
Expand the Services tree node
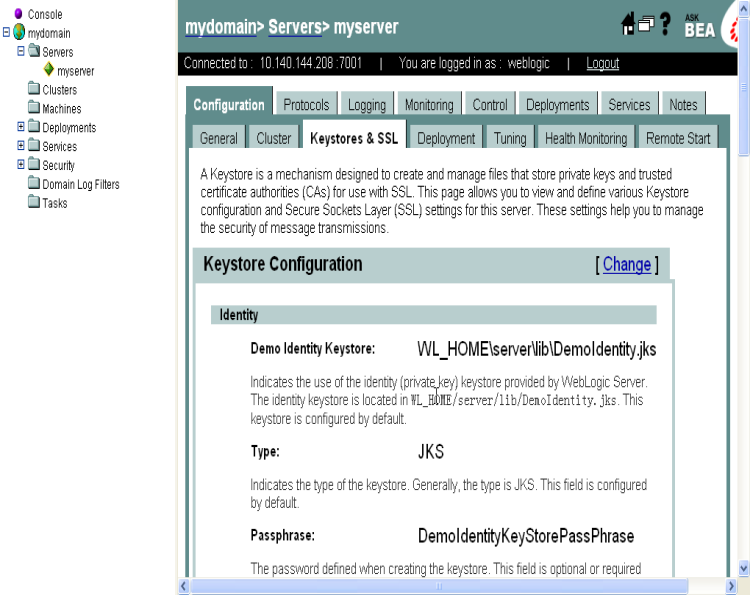pyautogui.click(x=21, y=146)
